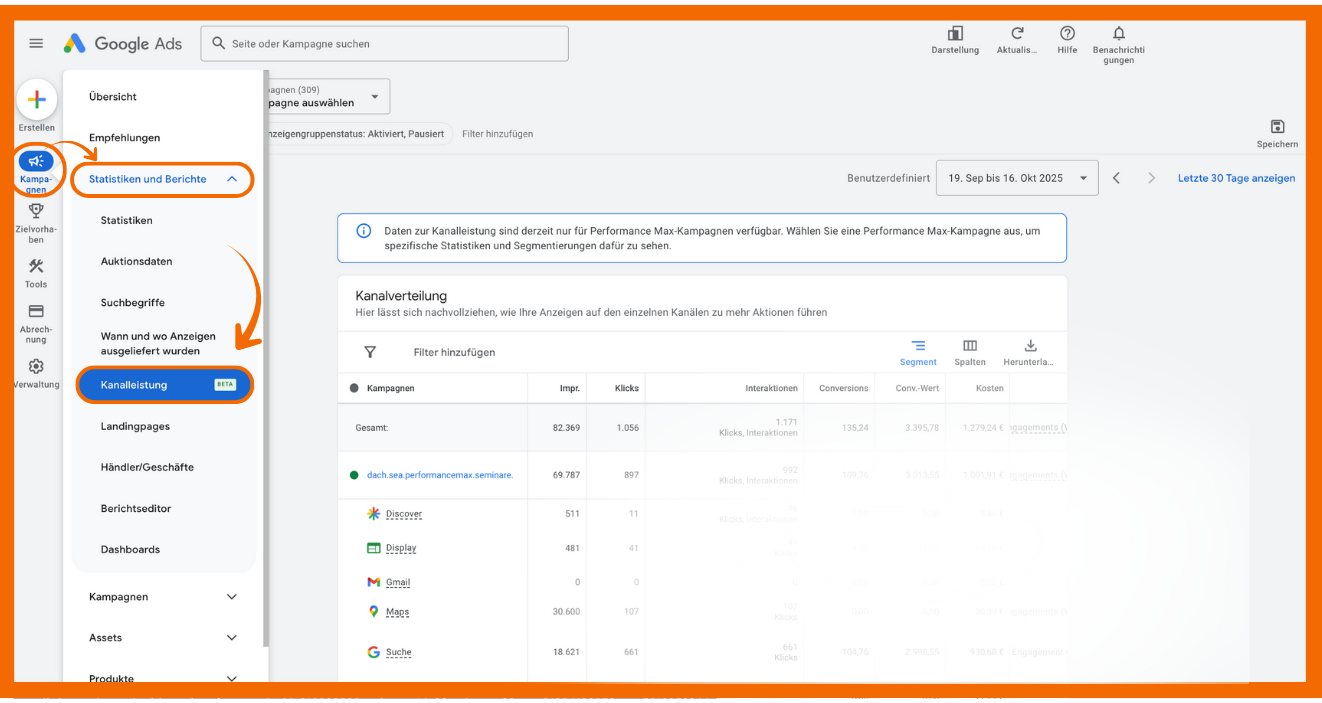Collapse Statistiken und Berichte section

232,179
